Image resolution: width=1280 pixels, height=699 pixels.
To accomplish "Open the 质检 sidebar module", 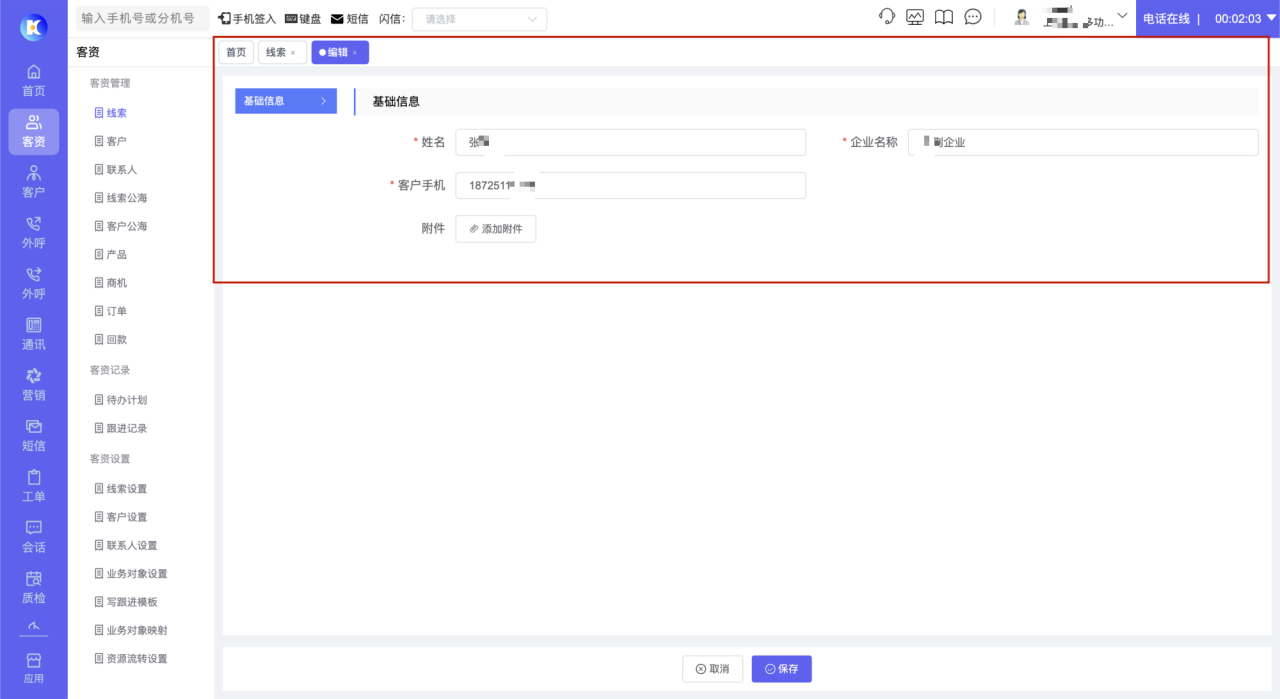I will 33,588.
